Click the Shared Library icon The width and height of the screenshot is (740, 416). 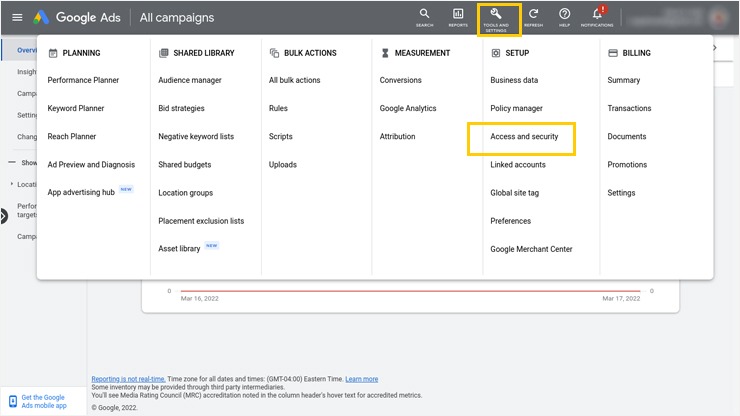(163, 53)
